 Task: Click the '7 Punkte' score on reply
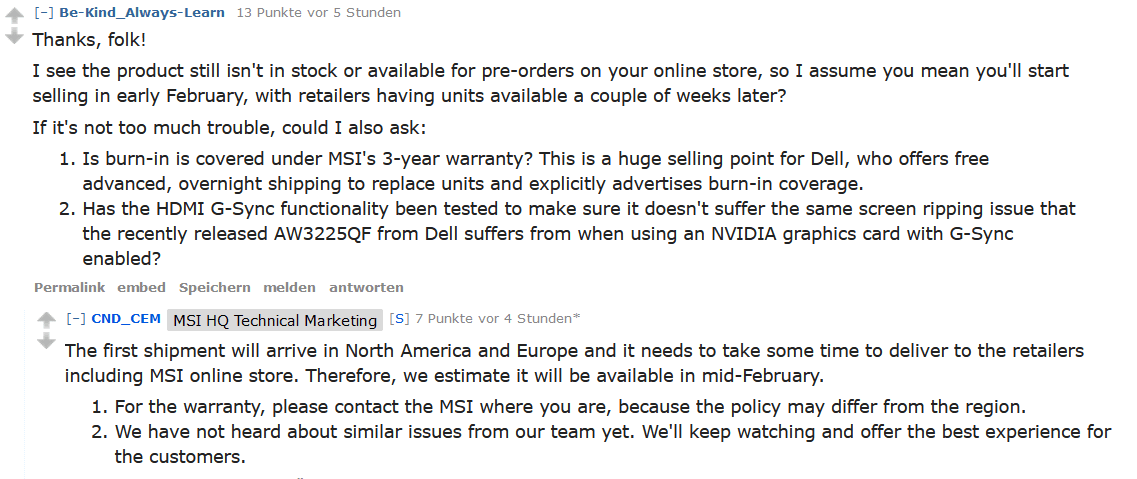point(445,318)
